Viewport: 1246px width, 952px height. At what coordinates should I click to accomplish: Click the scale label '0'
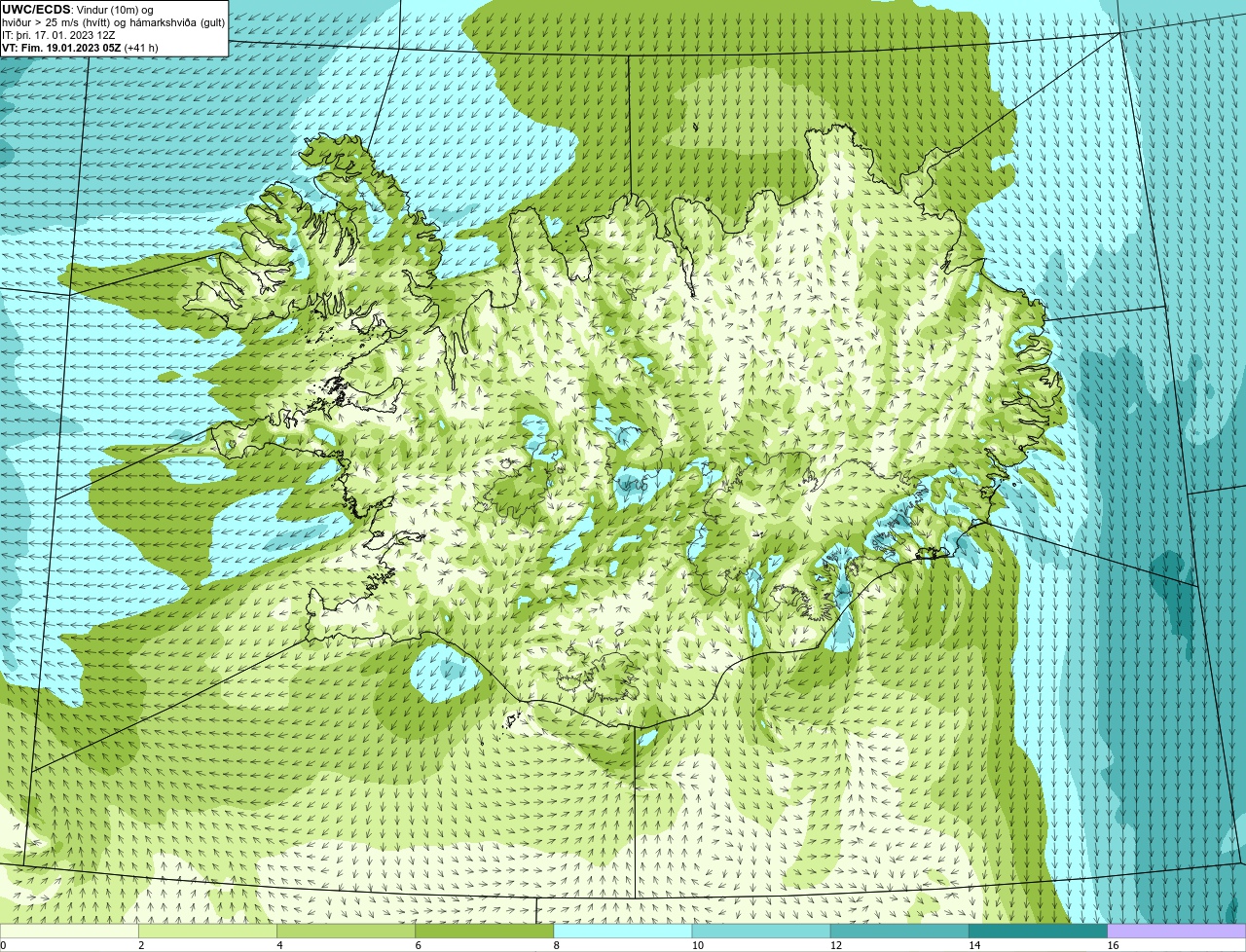[3, 945]
